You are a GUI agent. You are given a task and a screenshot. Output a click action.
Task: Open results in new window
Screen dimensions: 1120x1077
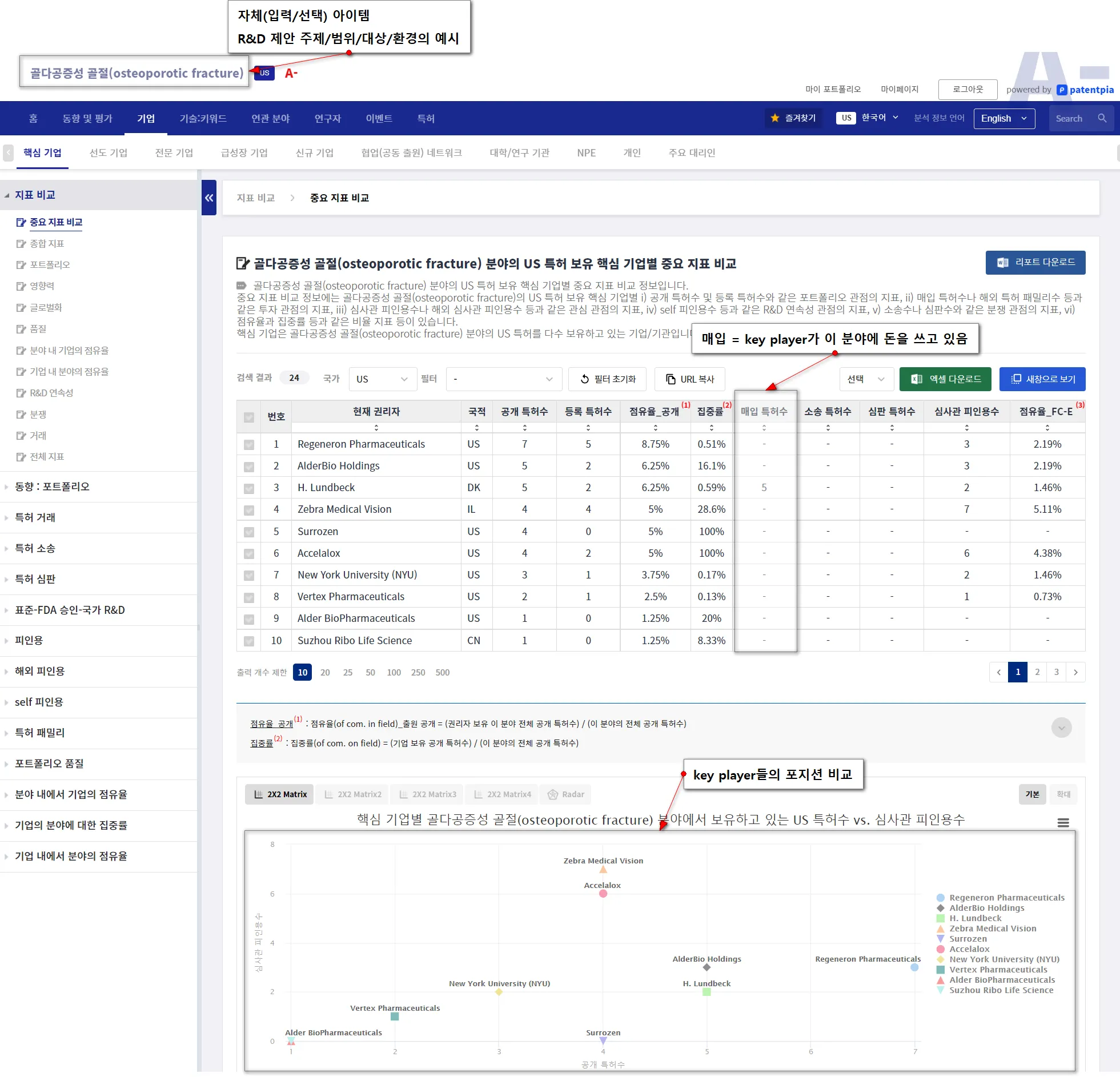point(1042,379)
